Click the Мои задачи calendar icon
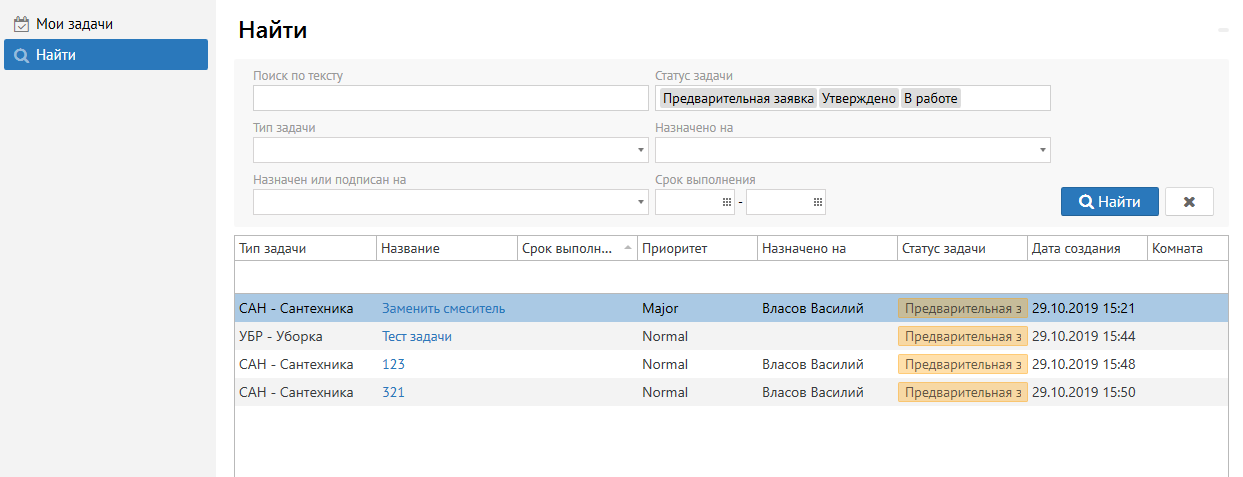 point(21,23)
